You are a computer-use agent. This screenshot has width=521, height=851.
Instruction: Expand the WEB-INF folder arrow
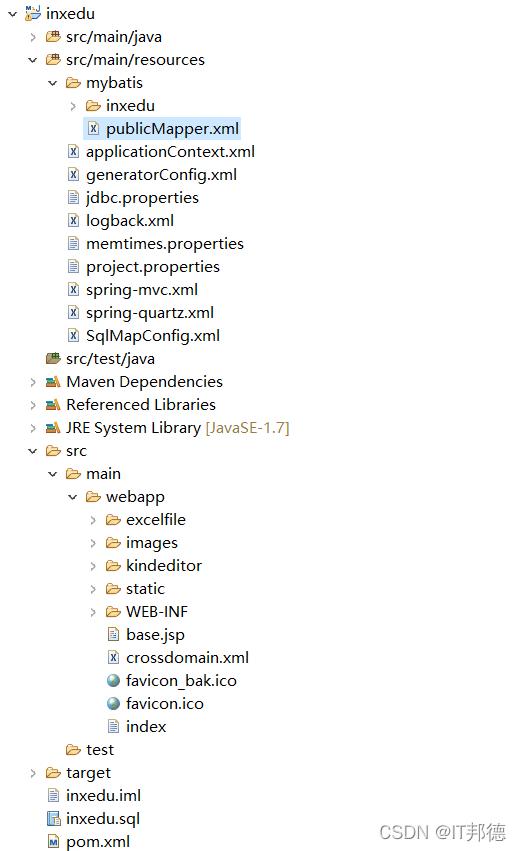(x=93, y=612)
